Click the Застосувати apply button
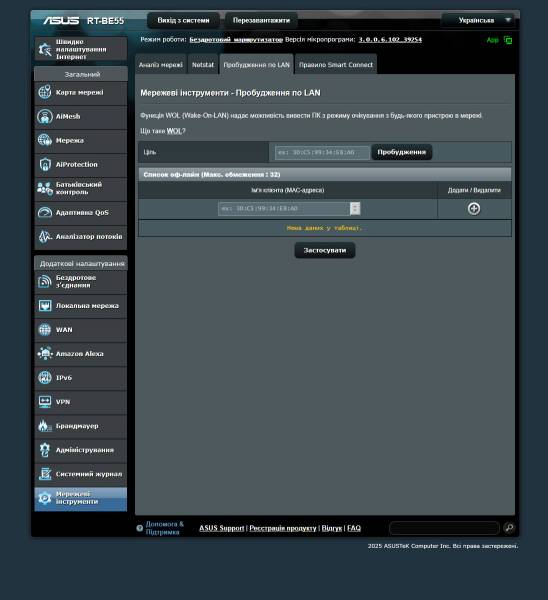548x600 pixels. (x=325, y=250)
